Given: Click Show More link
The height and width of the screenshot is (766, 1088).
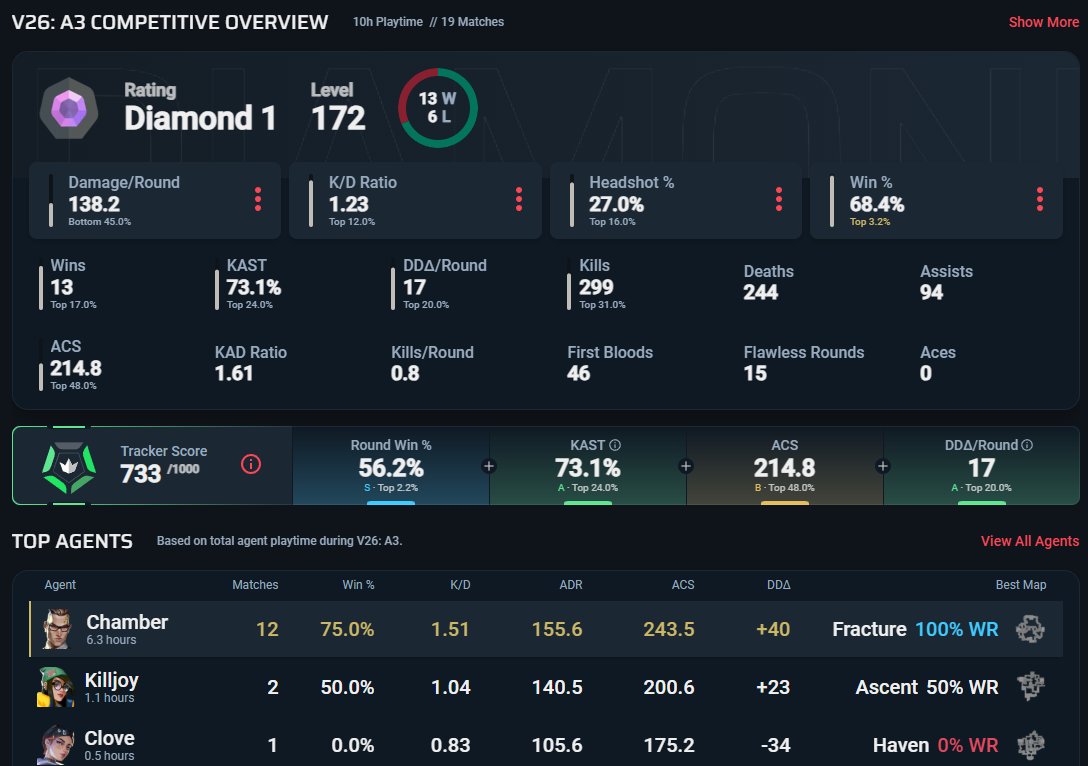Looking at the screenshot, I should (x=1044, y=22).
